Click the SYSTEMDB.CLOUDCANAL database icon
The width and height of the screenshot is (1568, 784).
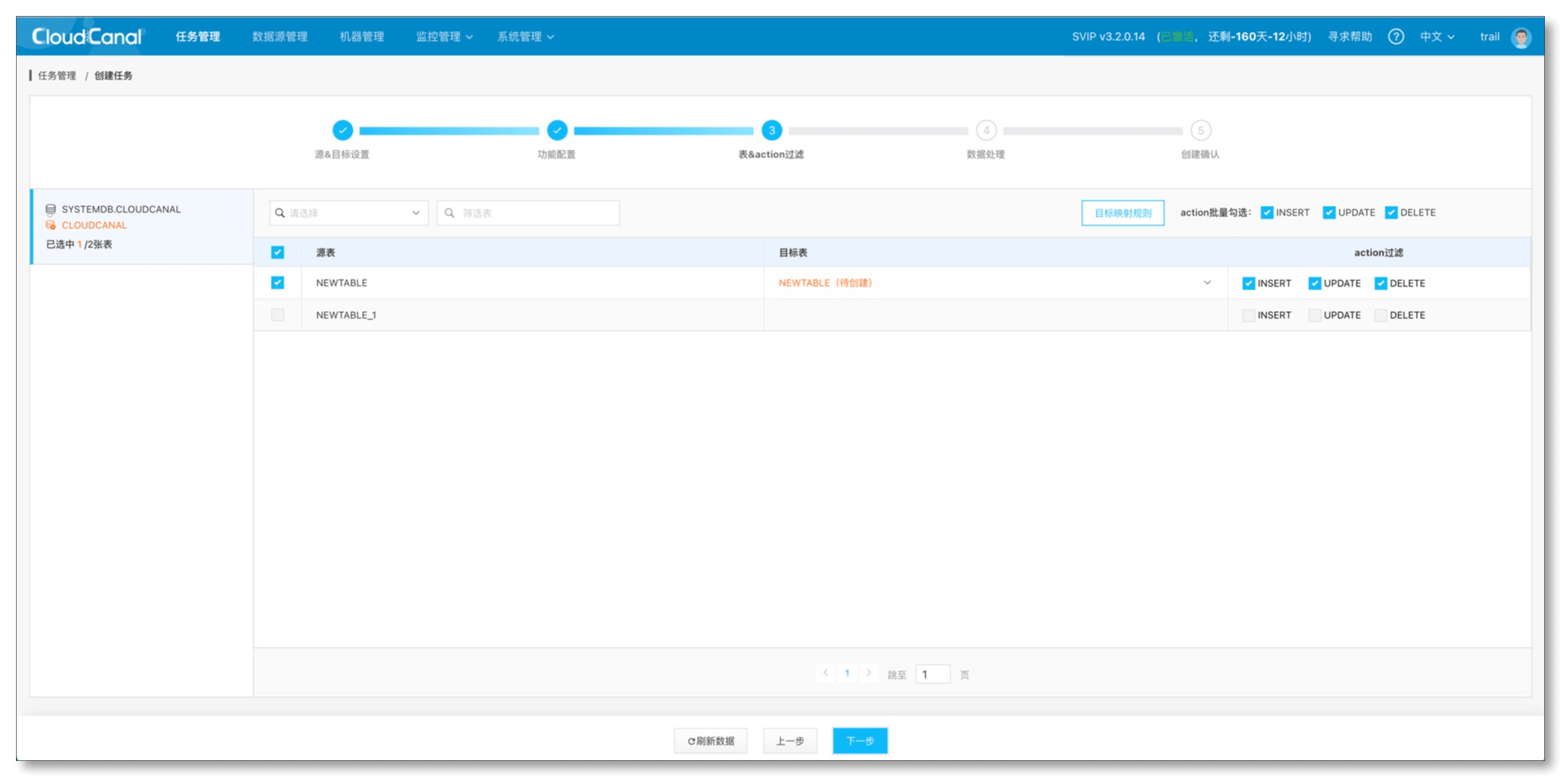pos(51,209)
